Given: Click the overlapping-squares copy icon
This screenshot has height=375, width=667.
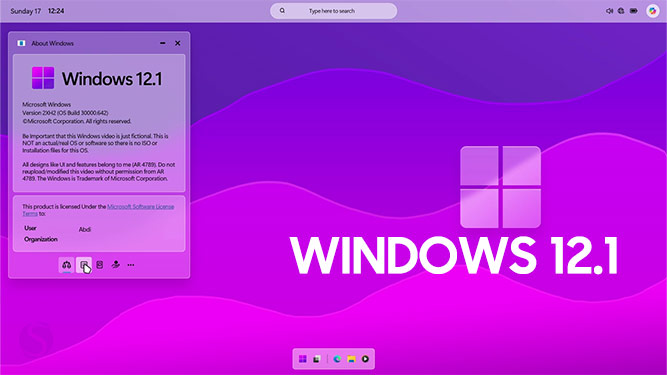Looking at the screenshot, I should [84, 265].
